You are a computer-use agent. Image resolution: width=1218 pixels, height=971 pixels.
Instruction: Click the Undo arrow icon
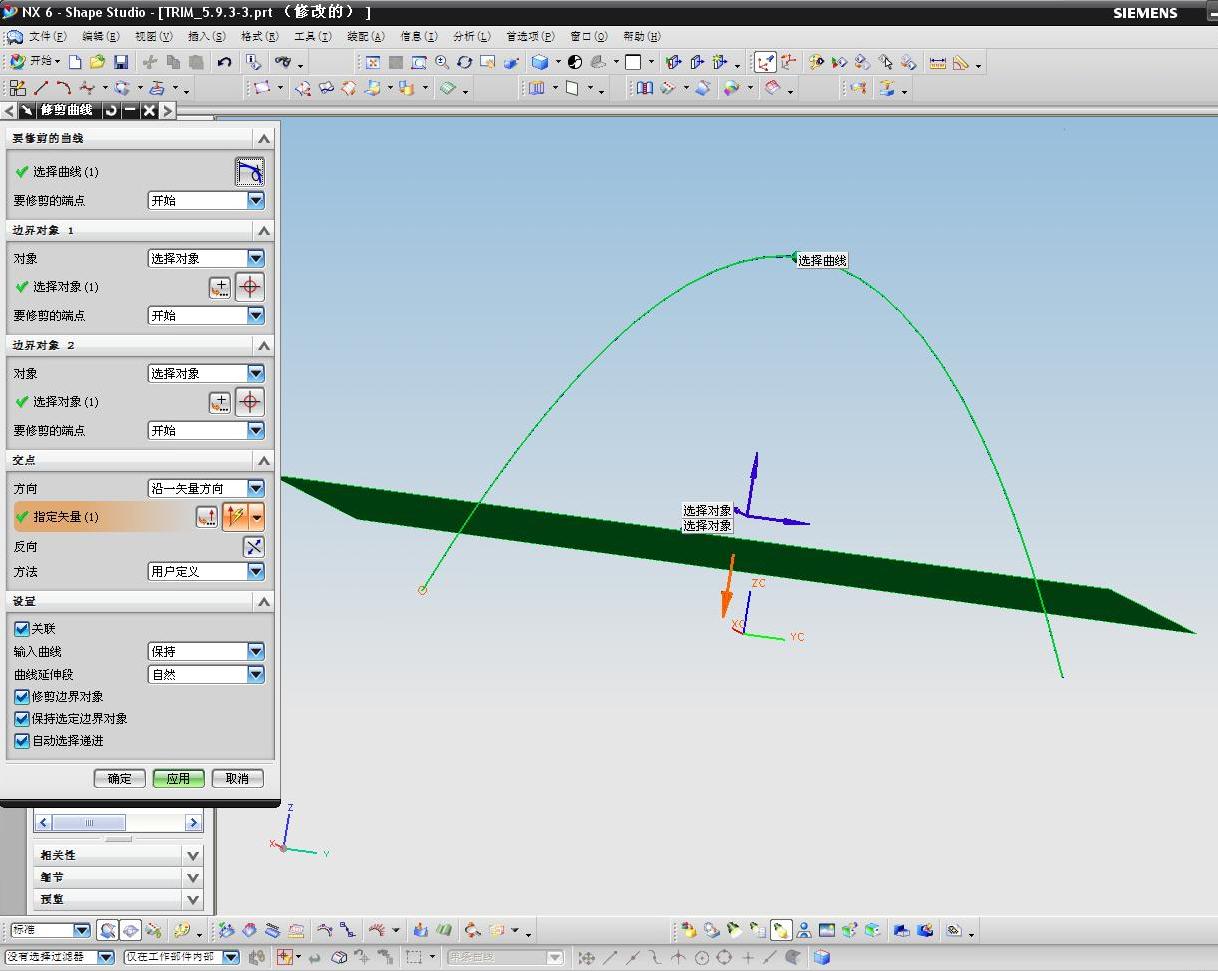click(224, 62)
